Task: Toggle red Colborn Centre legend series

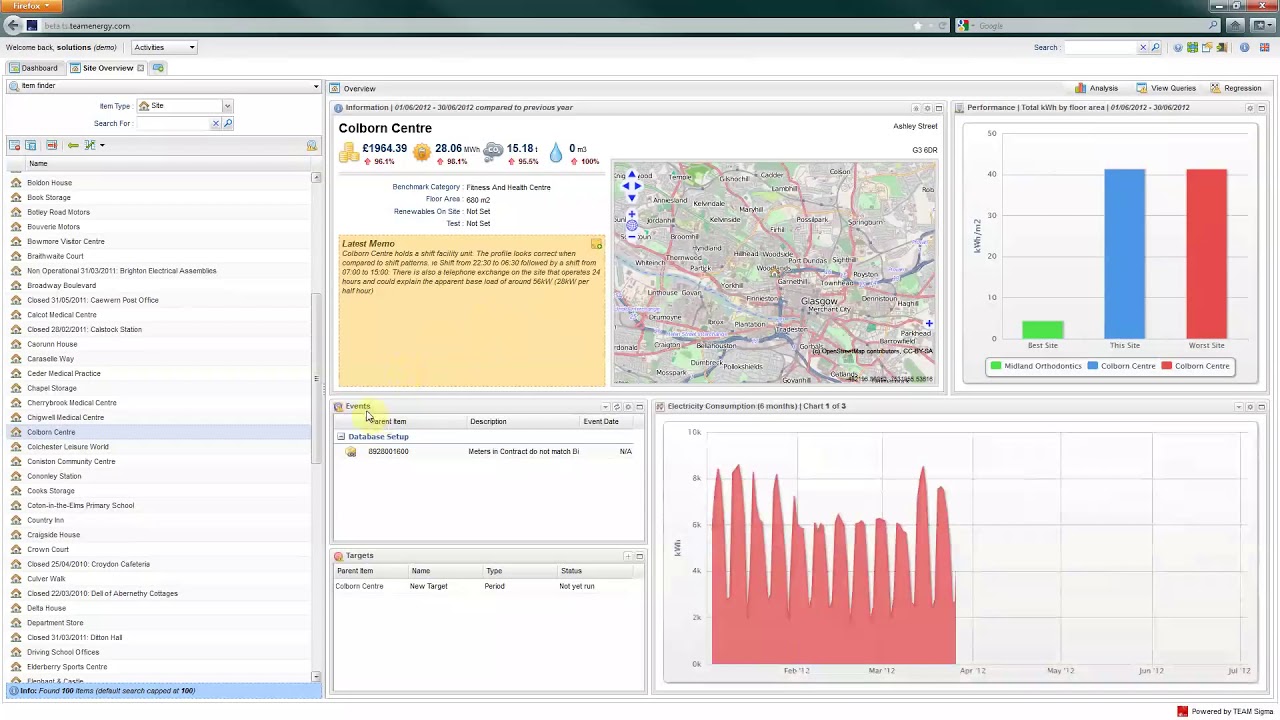Action: tap(1196, 366)
